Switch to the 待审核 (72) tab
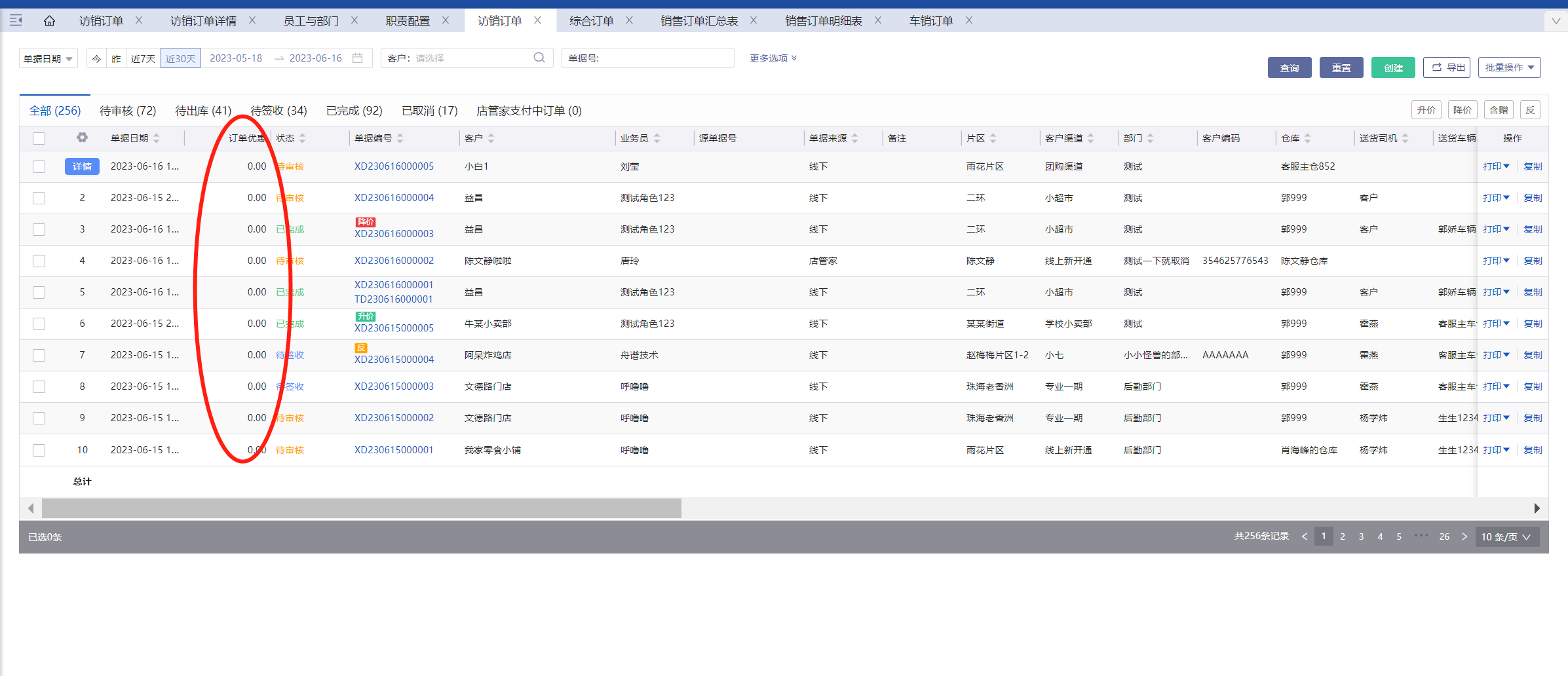The image size is (1568, 676). pyautogui.click(x=128, y=111)
